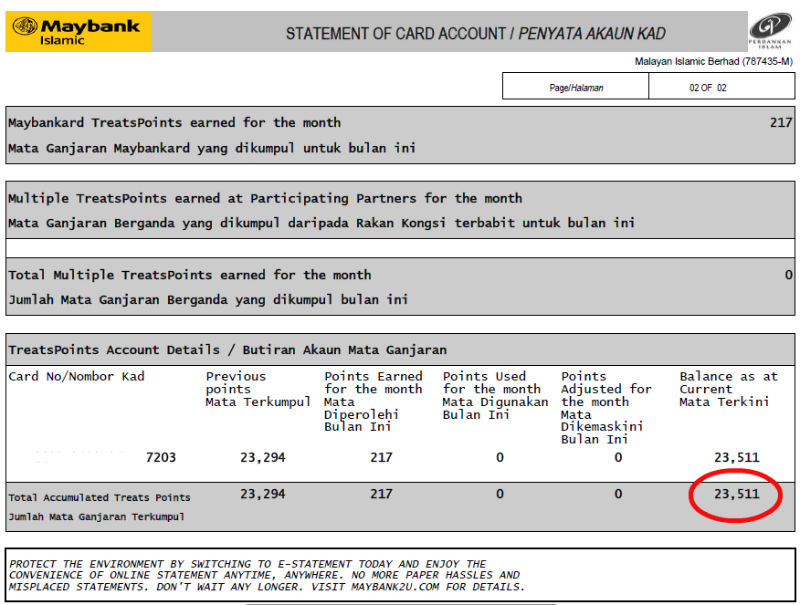The image size is (800, 605).
Task: Click total balance 23,511 in Total Accumulated row
Action: pyautogui.click(x=737, y=494)
